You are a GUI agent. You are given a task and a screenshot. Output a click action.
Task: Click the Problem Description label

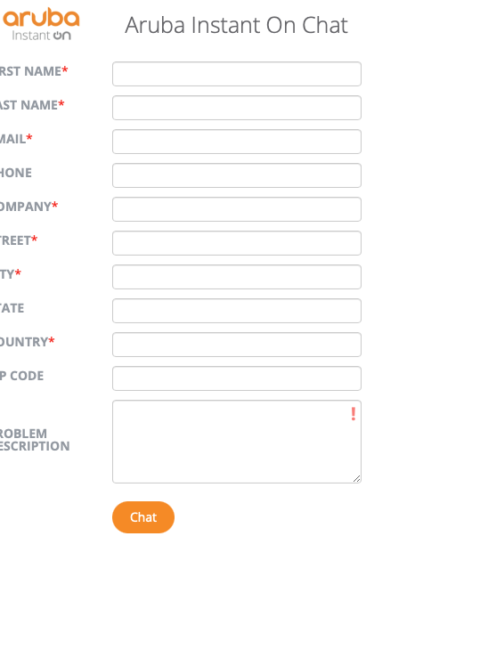click(x=35, y=440)
